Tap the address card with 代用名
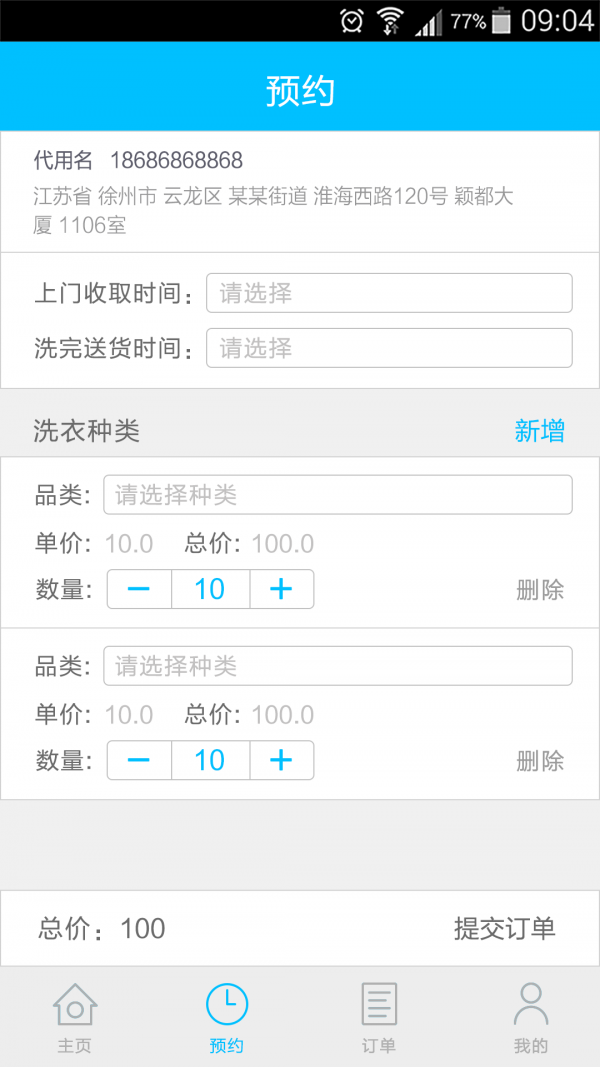Screen dimensions: 600x1067 tap(300, 192)
